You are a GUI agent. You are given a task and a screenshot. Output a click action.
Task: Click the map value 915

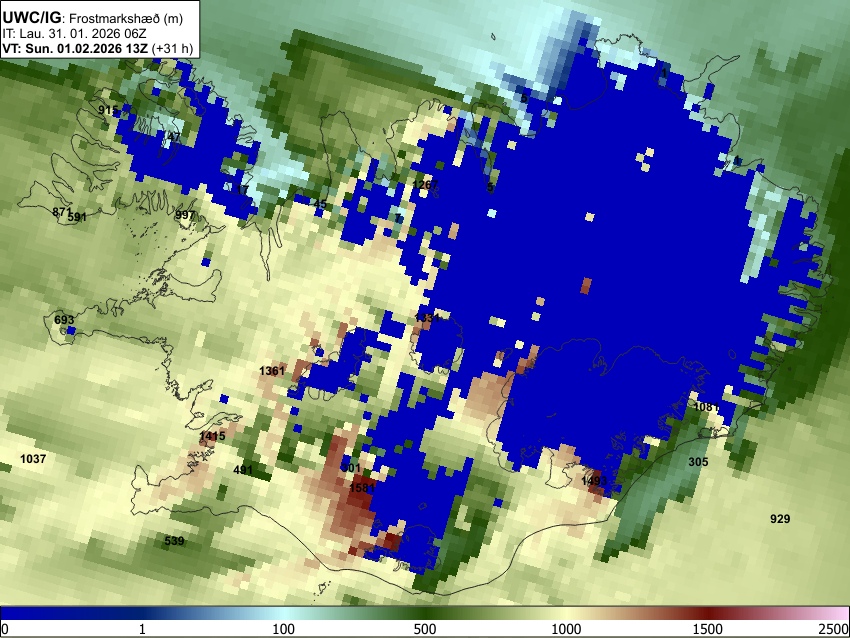click(108, 110)
